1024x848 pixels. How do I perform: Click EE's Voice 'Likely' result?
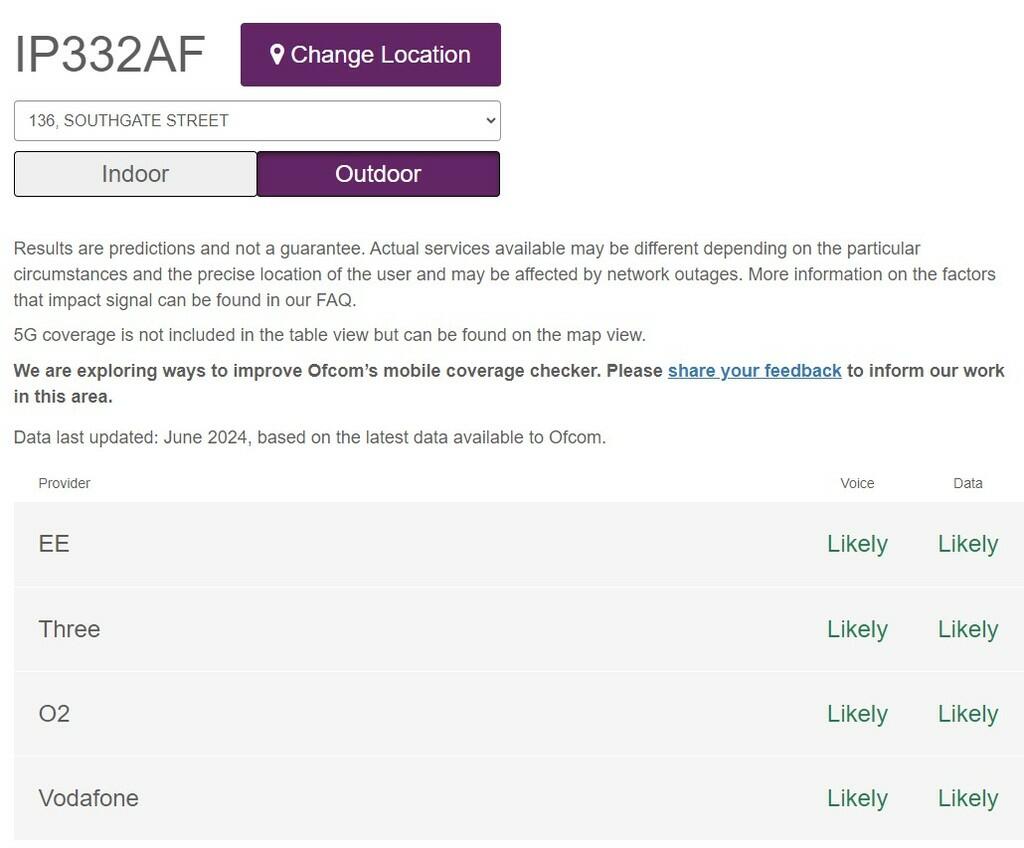[x=857, y=544]
